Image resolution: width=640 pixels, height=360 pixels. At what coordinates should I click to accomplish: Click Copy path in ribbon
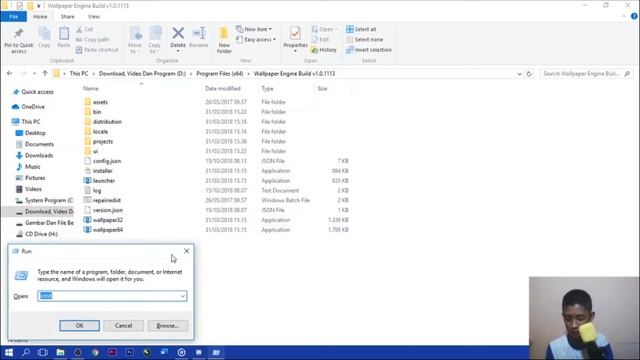pos(93,40)
